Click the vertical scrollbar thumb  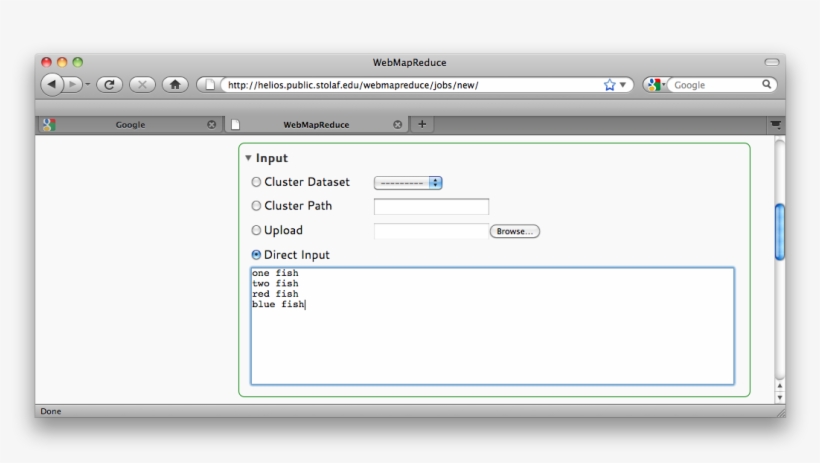tap(780, 231)
